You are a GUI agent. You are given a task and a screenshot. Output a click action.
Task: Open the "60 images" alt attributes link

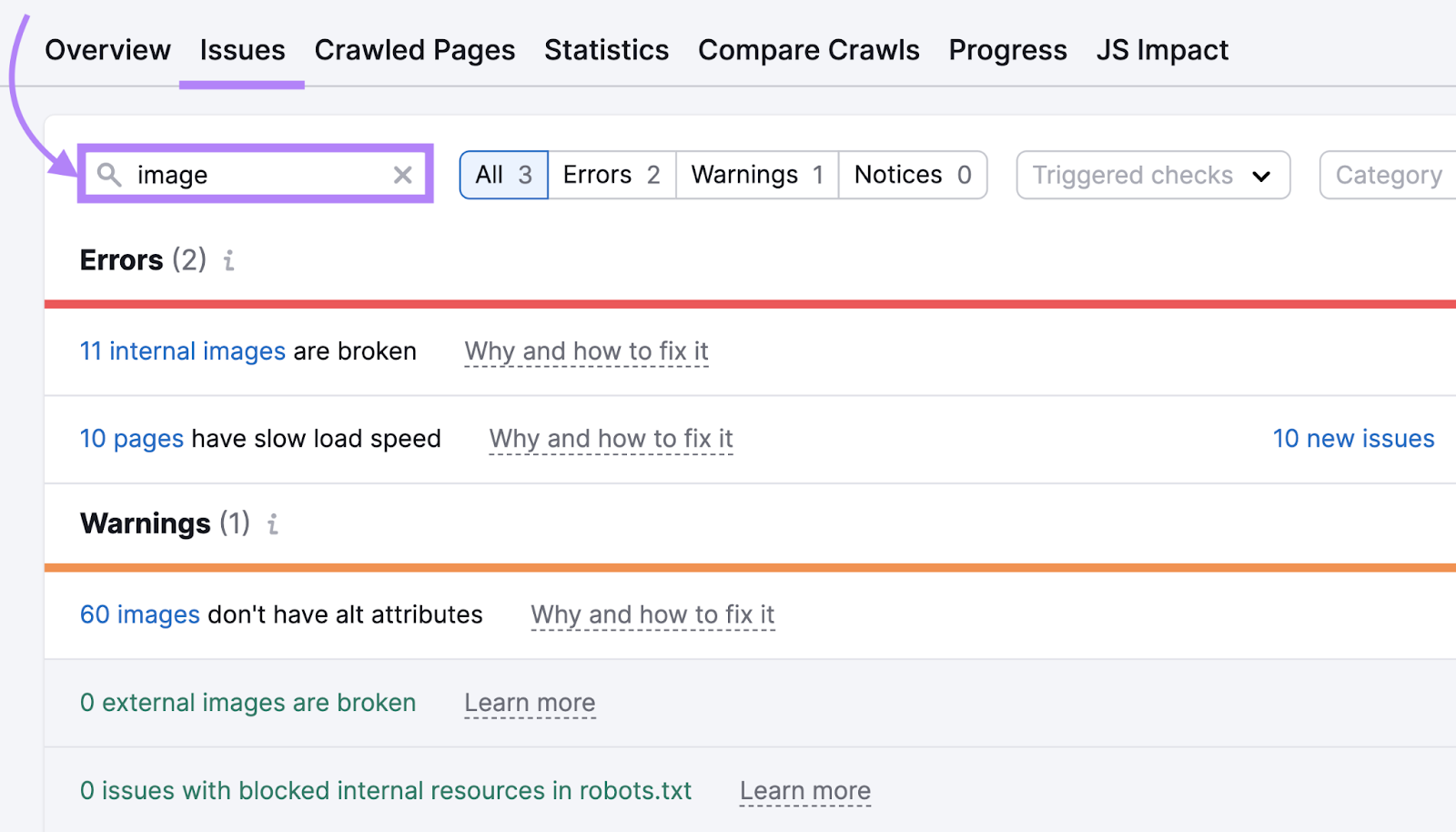(139, 614)
